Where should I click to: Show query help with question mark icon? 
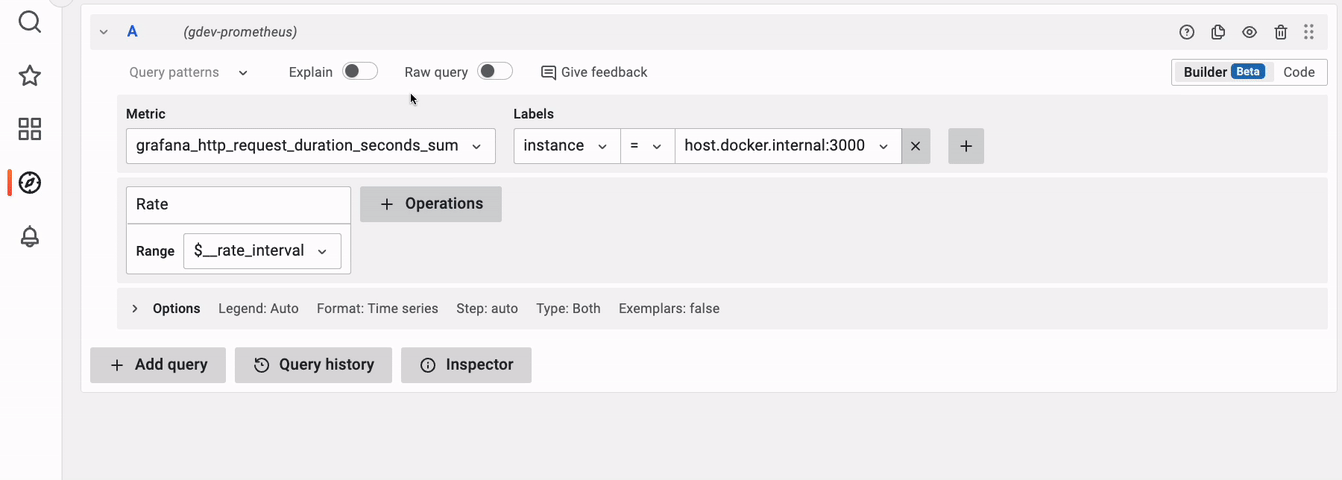pyautogui.click(x=1187, y=32)
